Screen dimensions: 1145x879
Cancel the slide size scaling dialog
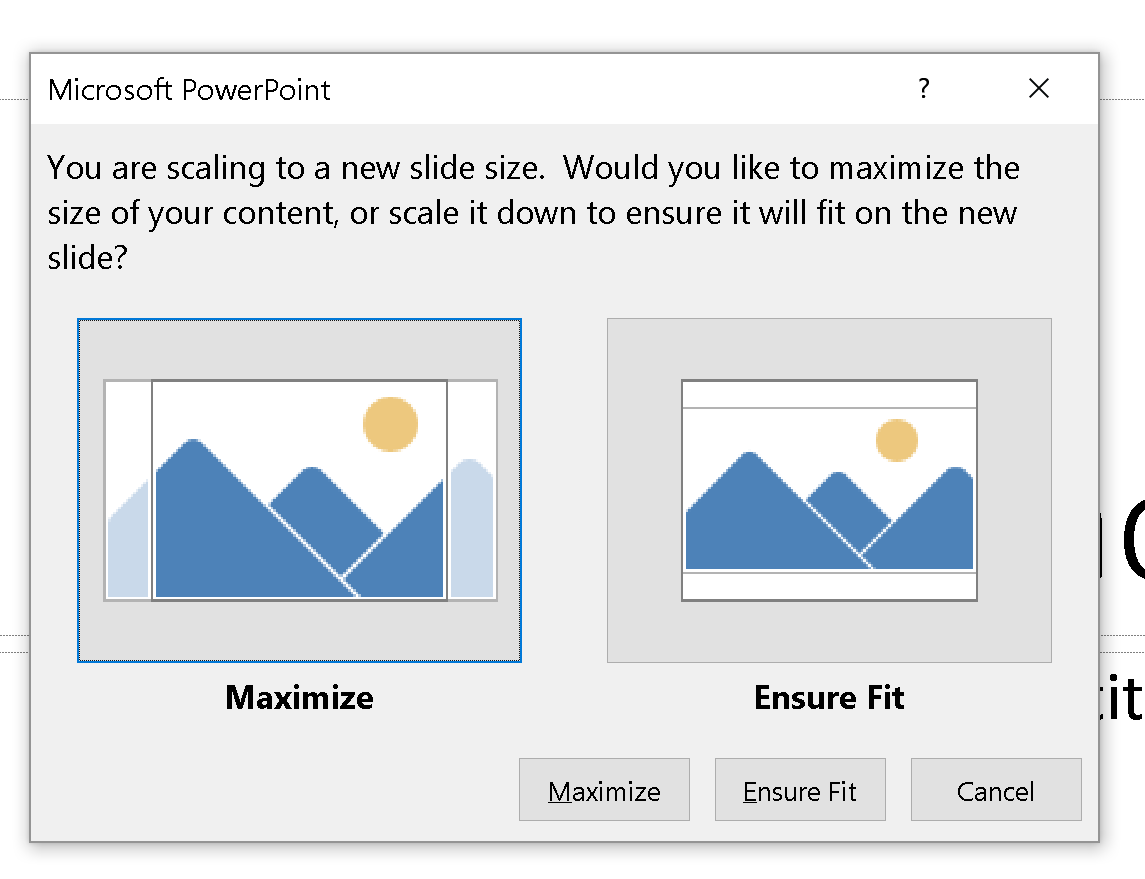pyautogui.click(x=996, y=790)
